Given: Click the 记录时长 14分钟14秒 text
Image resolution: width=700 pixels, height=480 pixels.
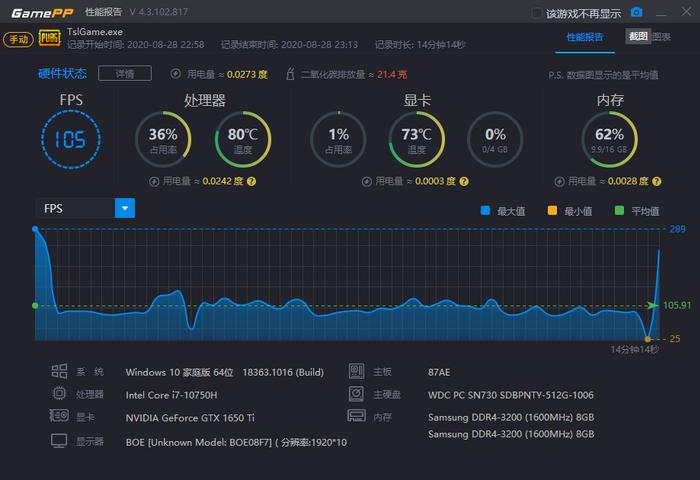Looking at the screenshot, I should (x=420, y=45).
